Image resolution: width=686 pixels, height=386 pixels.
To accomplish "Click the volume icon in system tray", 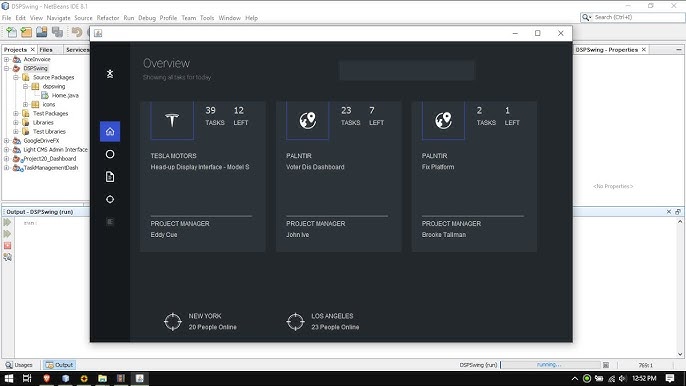I will click(x=623, y=379).
